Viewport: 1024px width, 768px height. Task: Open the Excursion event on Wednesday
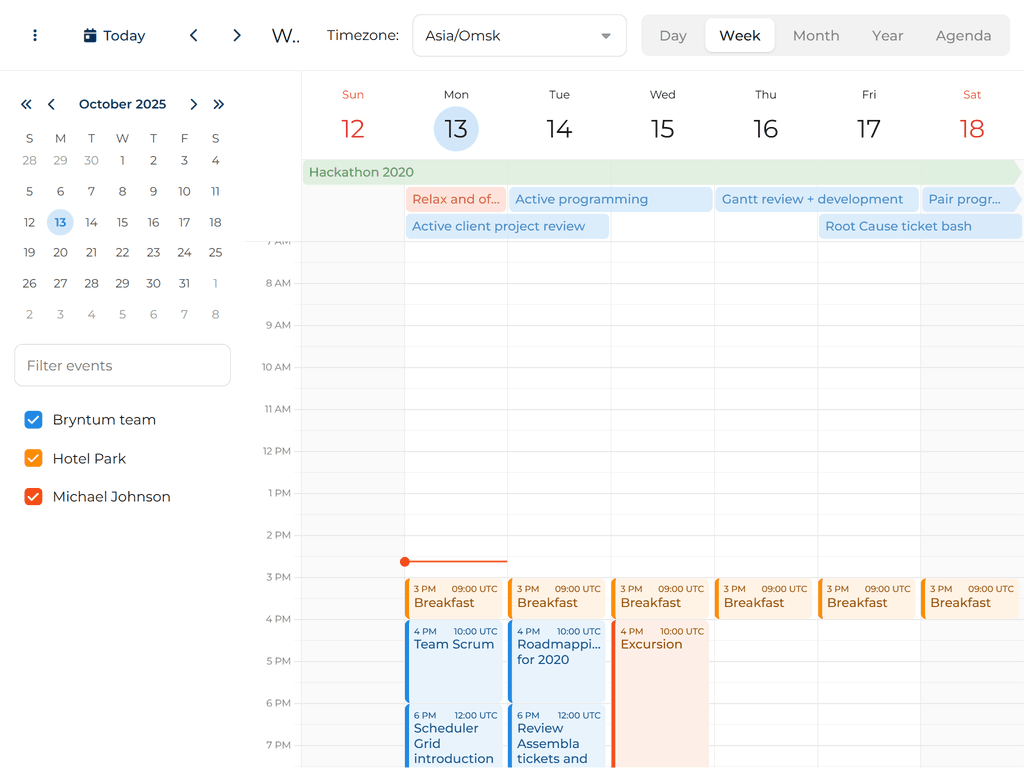point(660,690)
